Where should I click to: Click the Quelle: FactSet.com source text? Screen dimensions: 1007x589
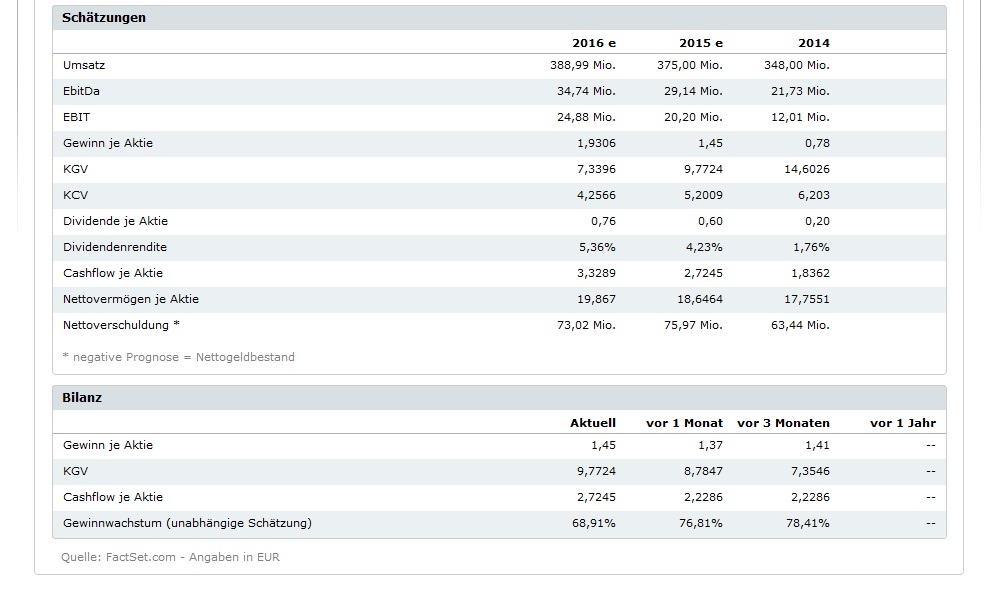pos(170,557)
